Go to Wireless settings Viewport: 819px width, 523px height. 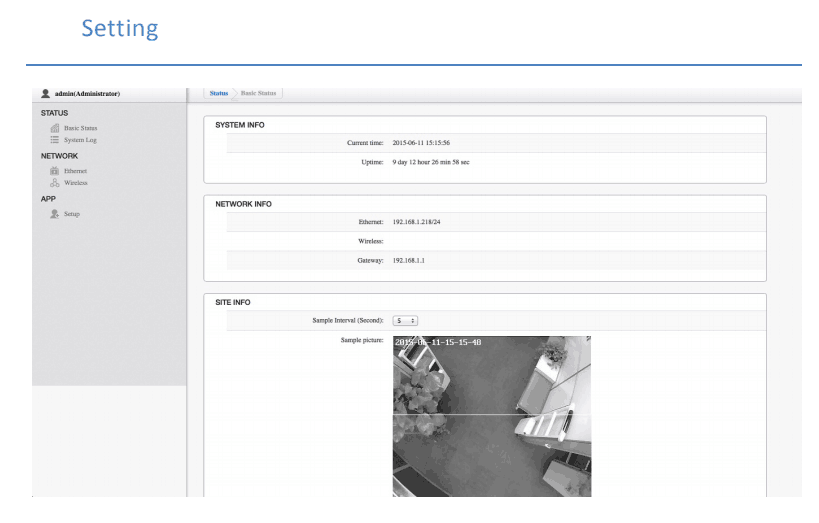[76, 183]
